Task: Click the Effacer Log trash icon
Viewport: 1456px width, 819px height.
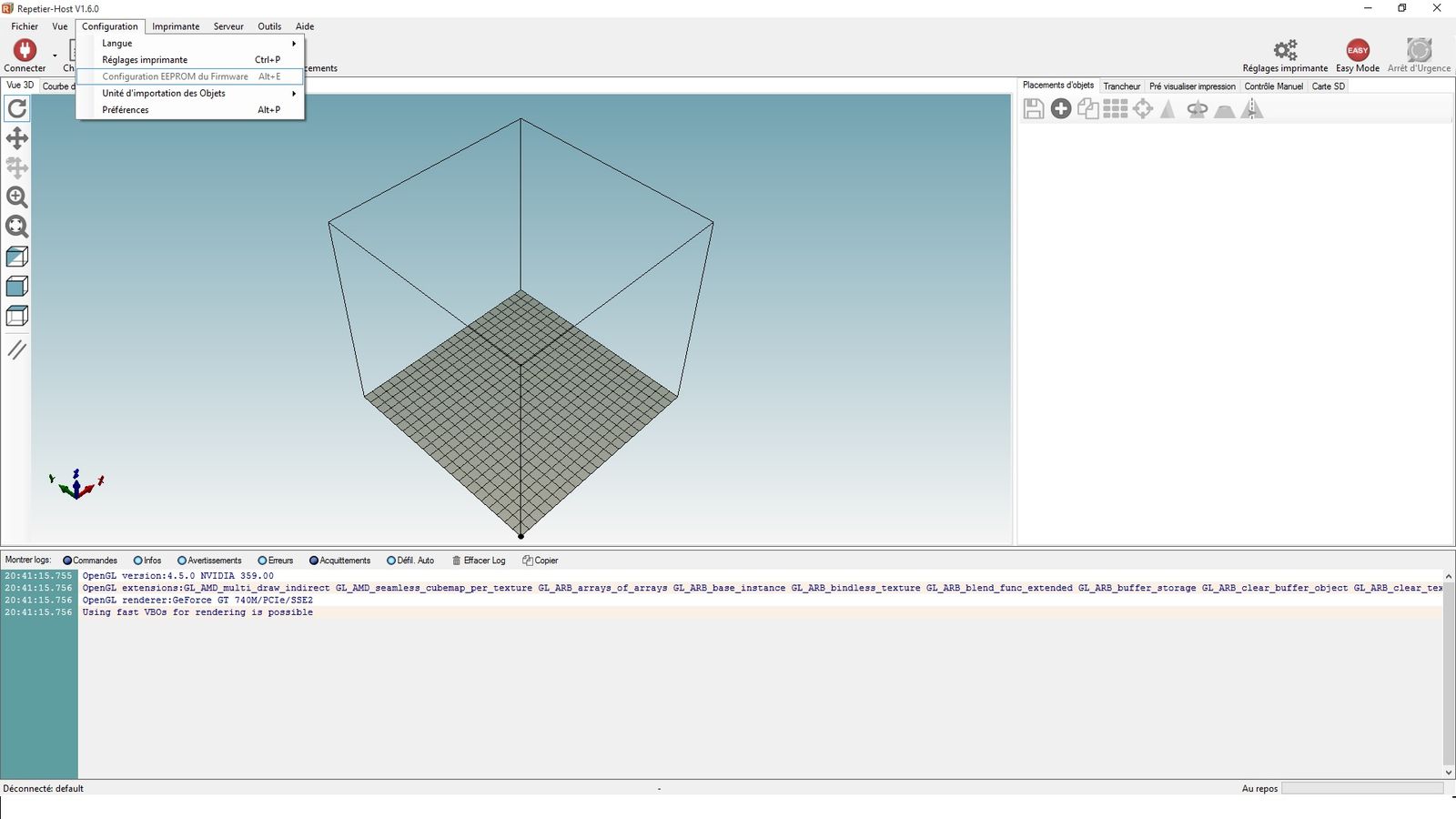Action: point(457,561)
